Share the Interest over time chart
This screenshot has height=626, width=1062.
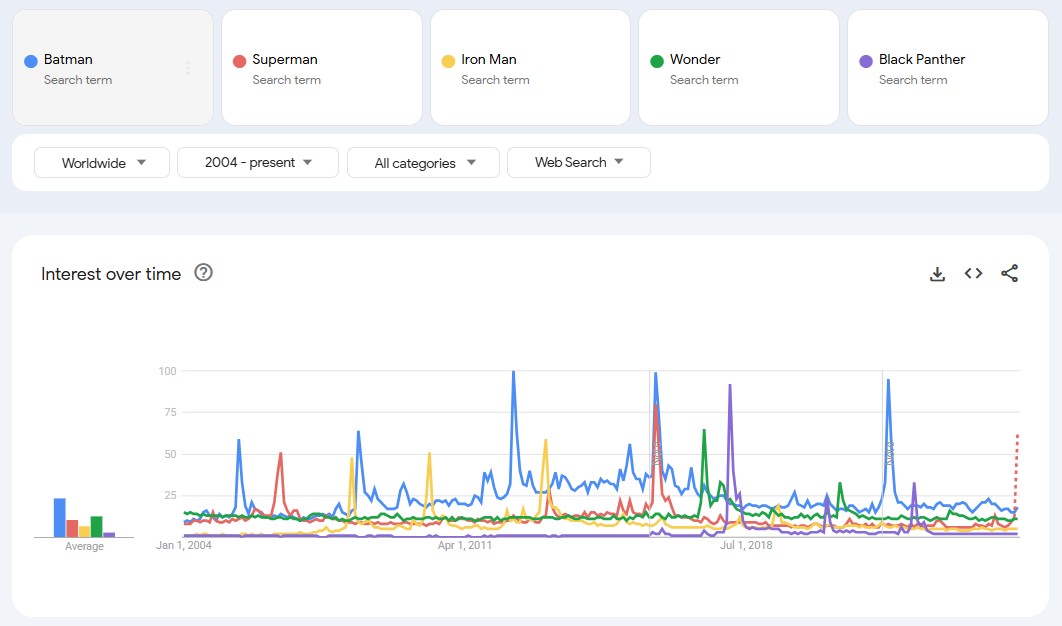1009,274
